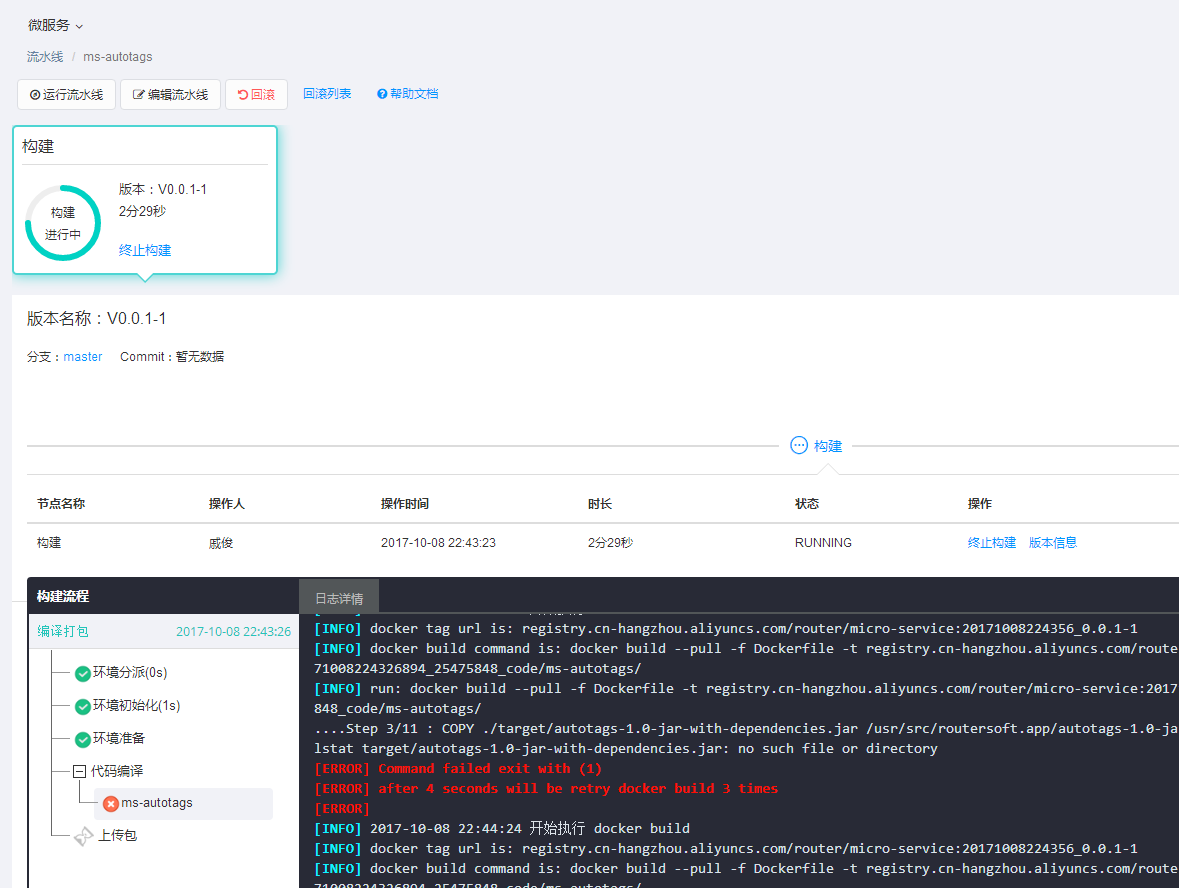Click the green check icon beside 环境分派
The height and width of the screenshot is (888, 1179).
[x=83, y=674]
